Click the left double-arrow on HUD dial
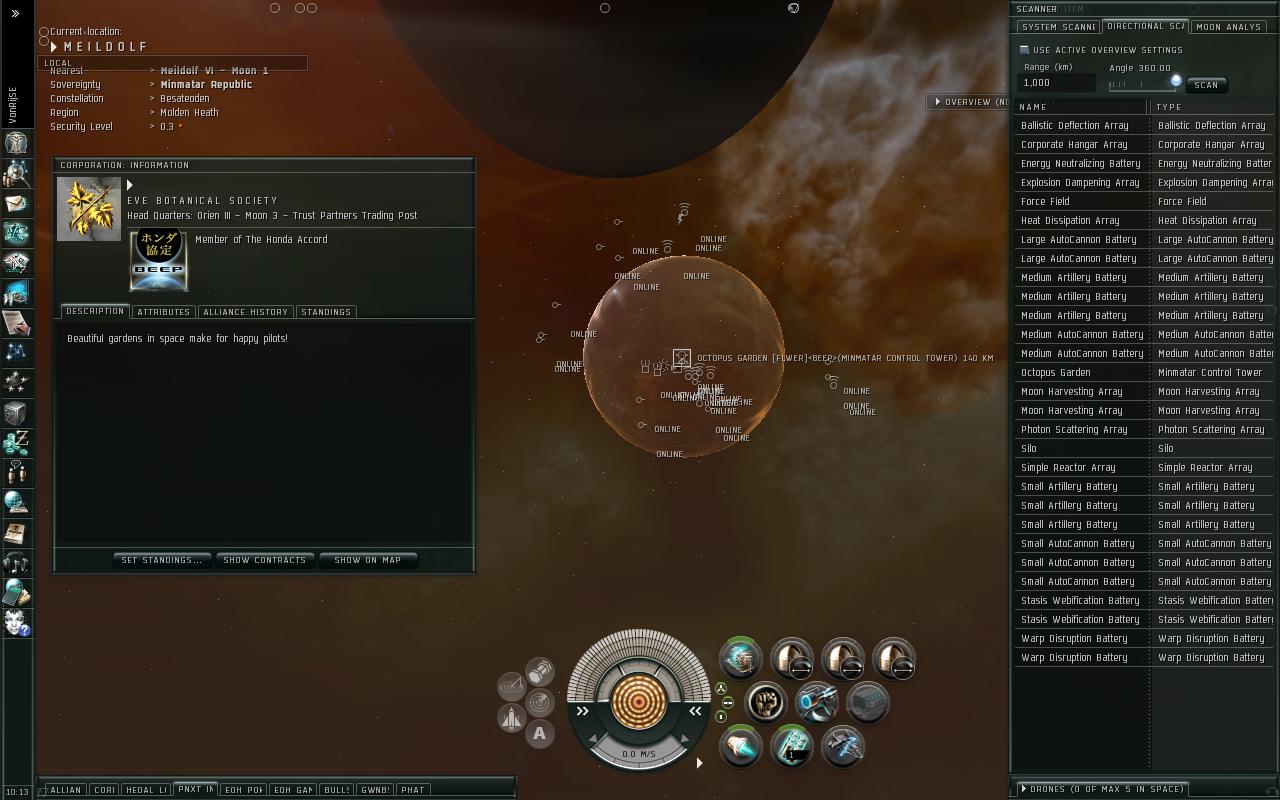Viewport: 1280px width, 800px height. tap(583, 711)
